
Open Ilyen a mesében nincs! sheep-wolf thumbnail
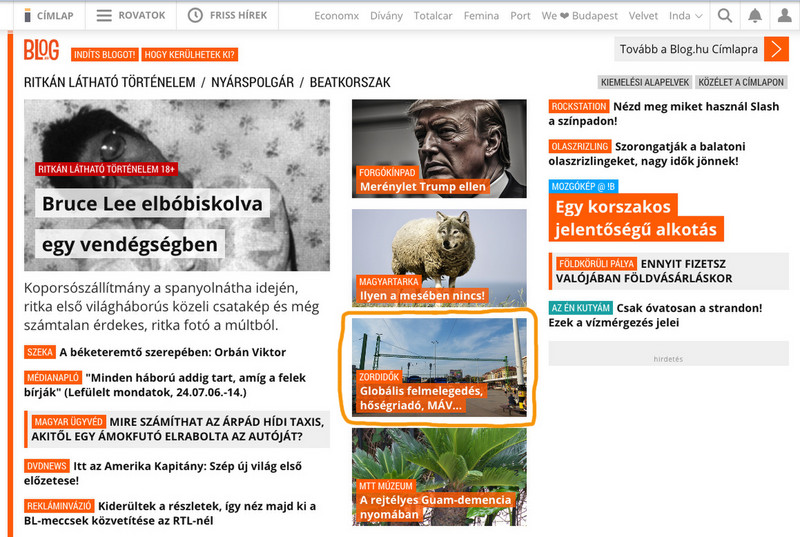(x=439, y=258)
